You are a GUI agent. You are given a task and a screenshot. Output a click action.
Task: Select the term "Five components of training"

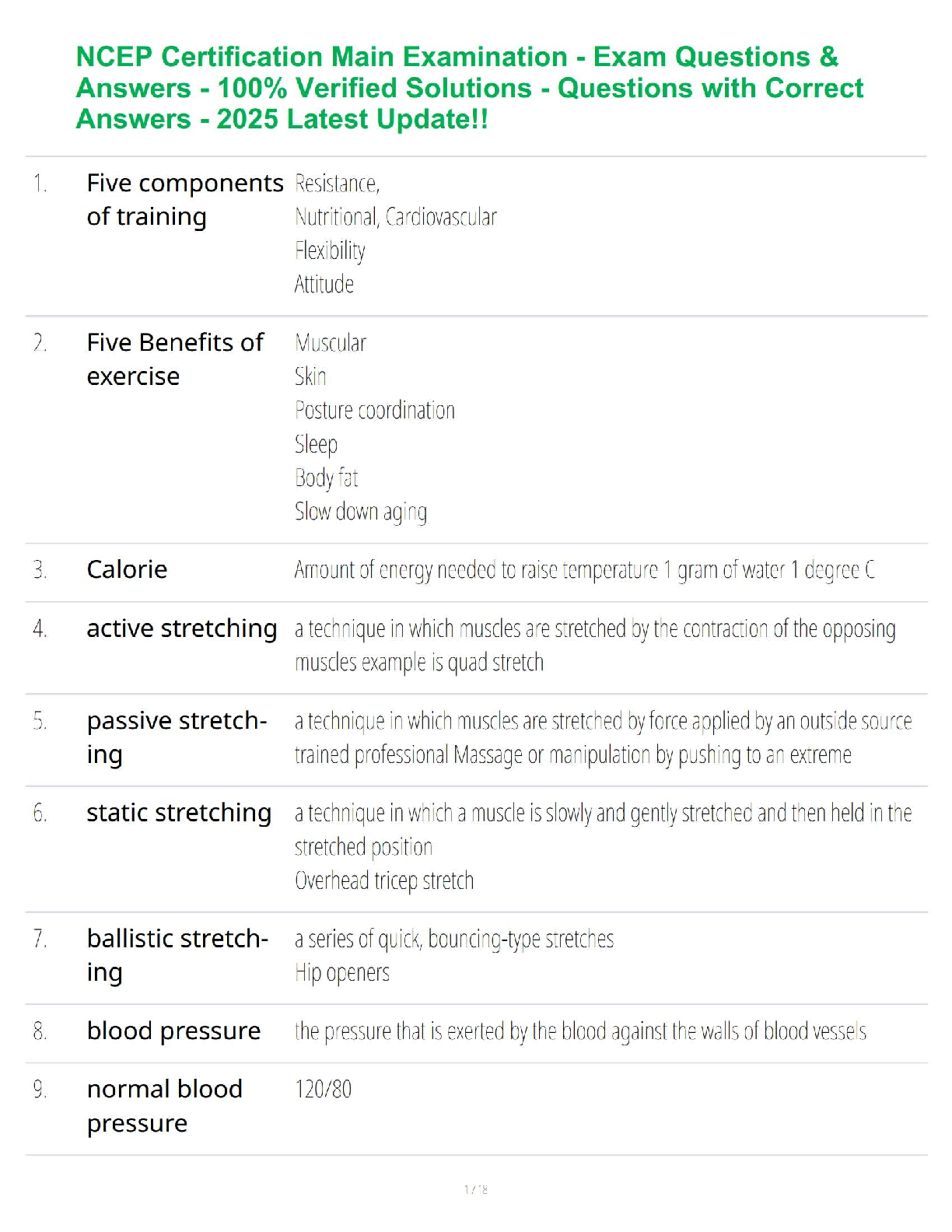coord(184,200)
